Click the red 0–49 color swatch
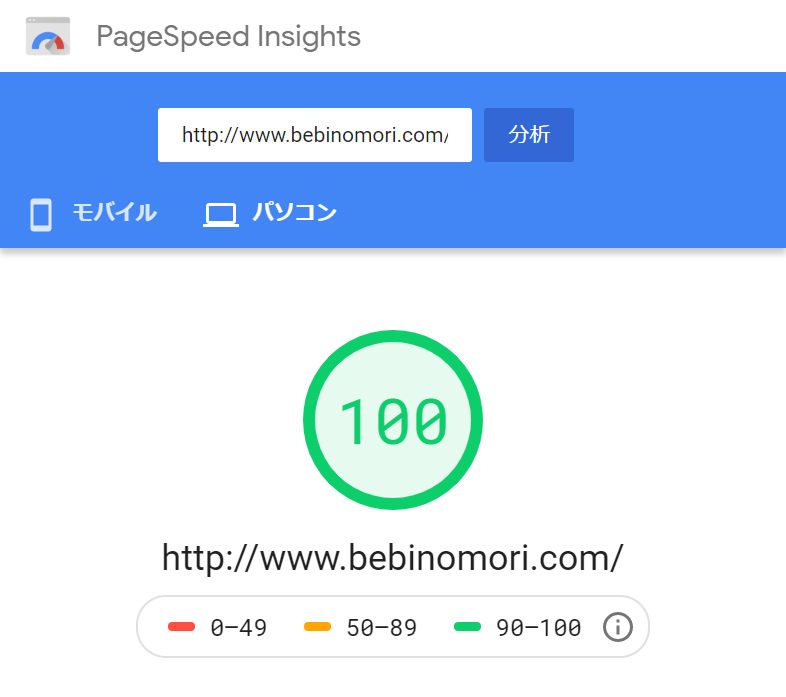Screen dimensions: 786x697 [181, 626]
